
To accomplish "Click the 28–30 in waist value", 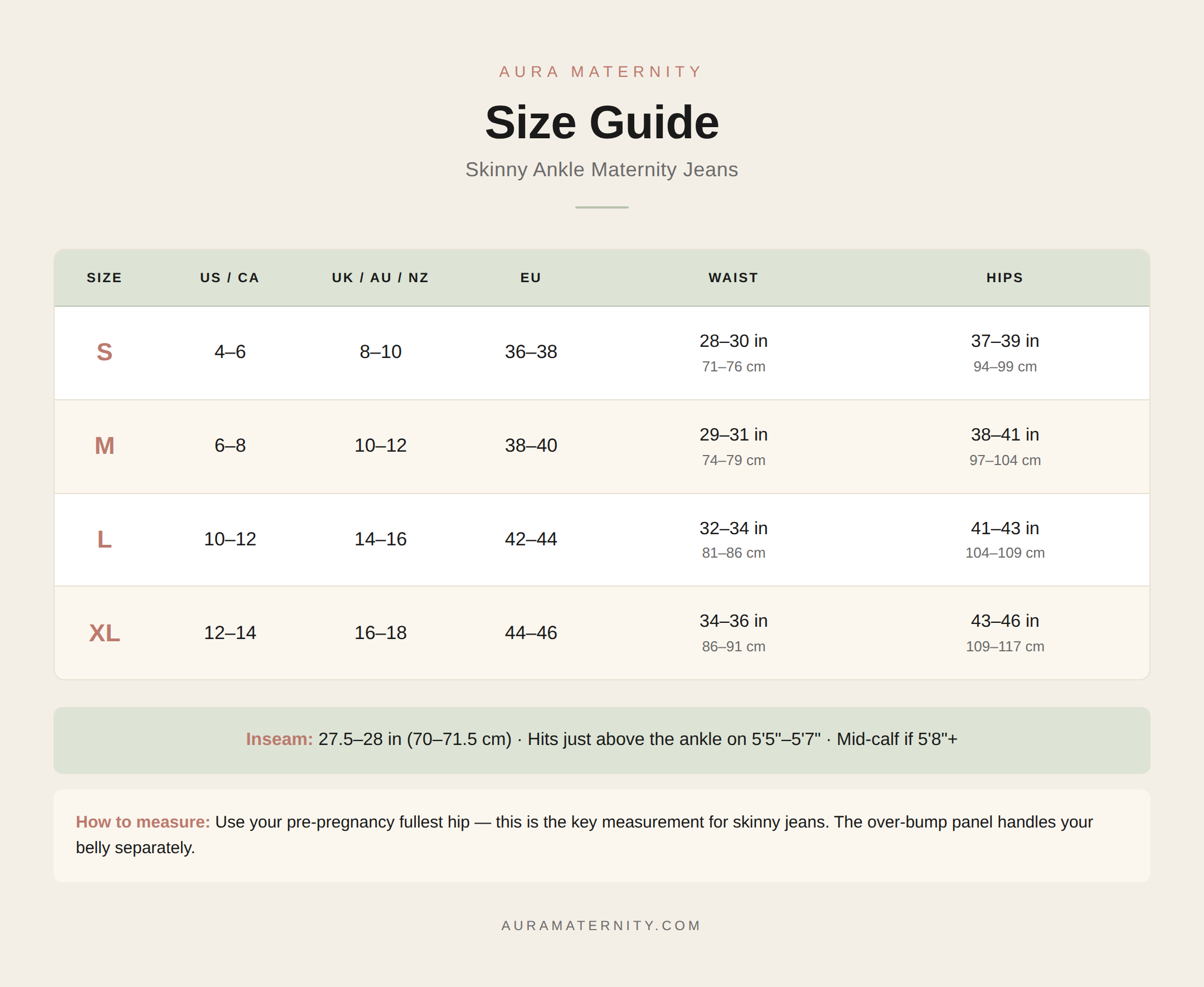I will click(x=733, y=341).
